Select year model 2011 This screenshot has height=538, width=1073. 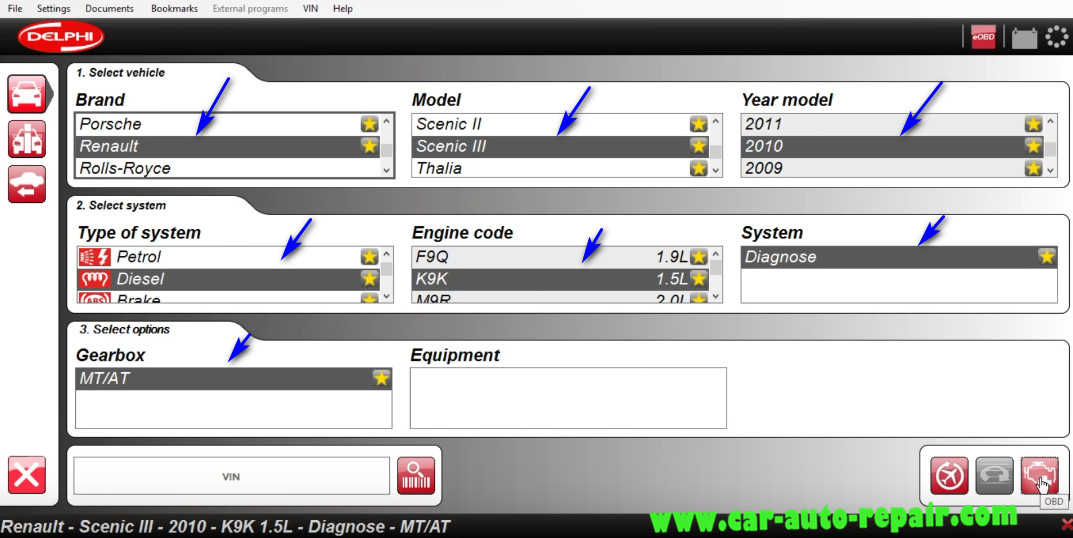[893, 124]
